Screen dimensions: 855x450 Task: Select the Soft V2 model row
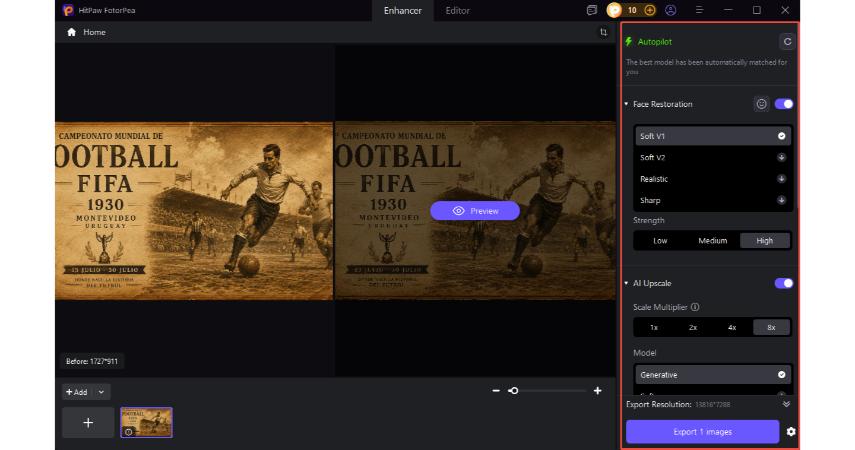pyautogui.click(x=713, y=157)
